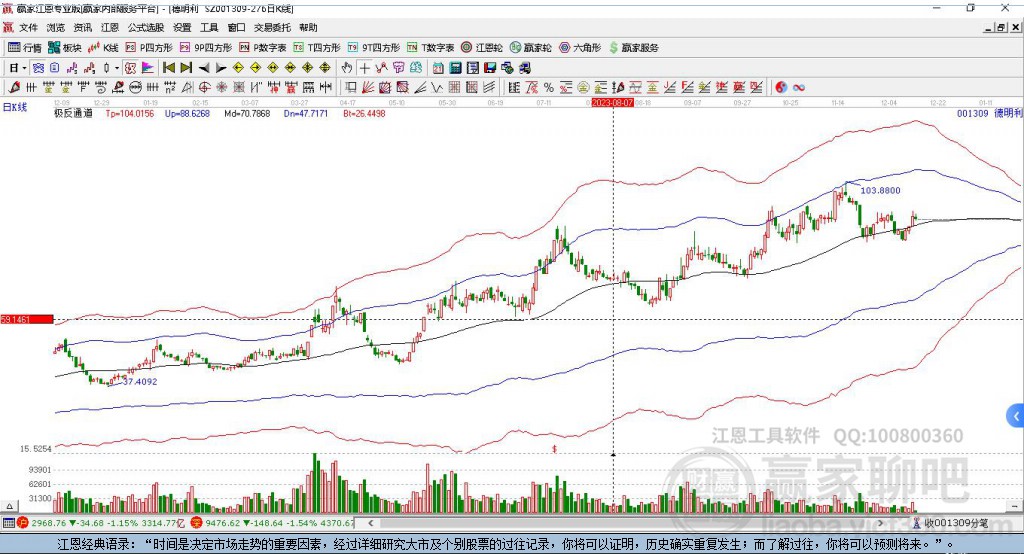This screenshot has width=1024, height=554.
Task: Open the calendar icon showing 21
Action: 438,68
